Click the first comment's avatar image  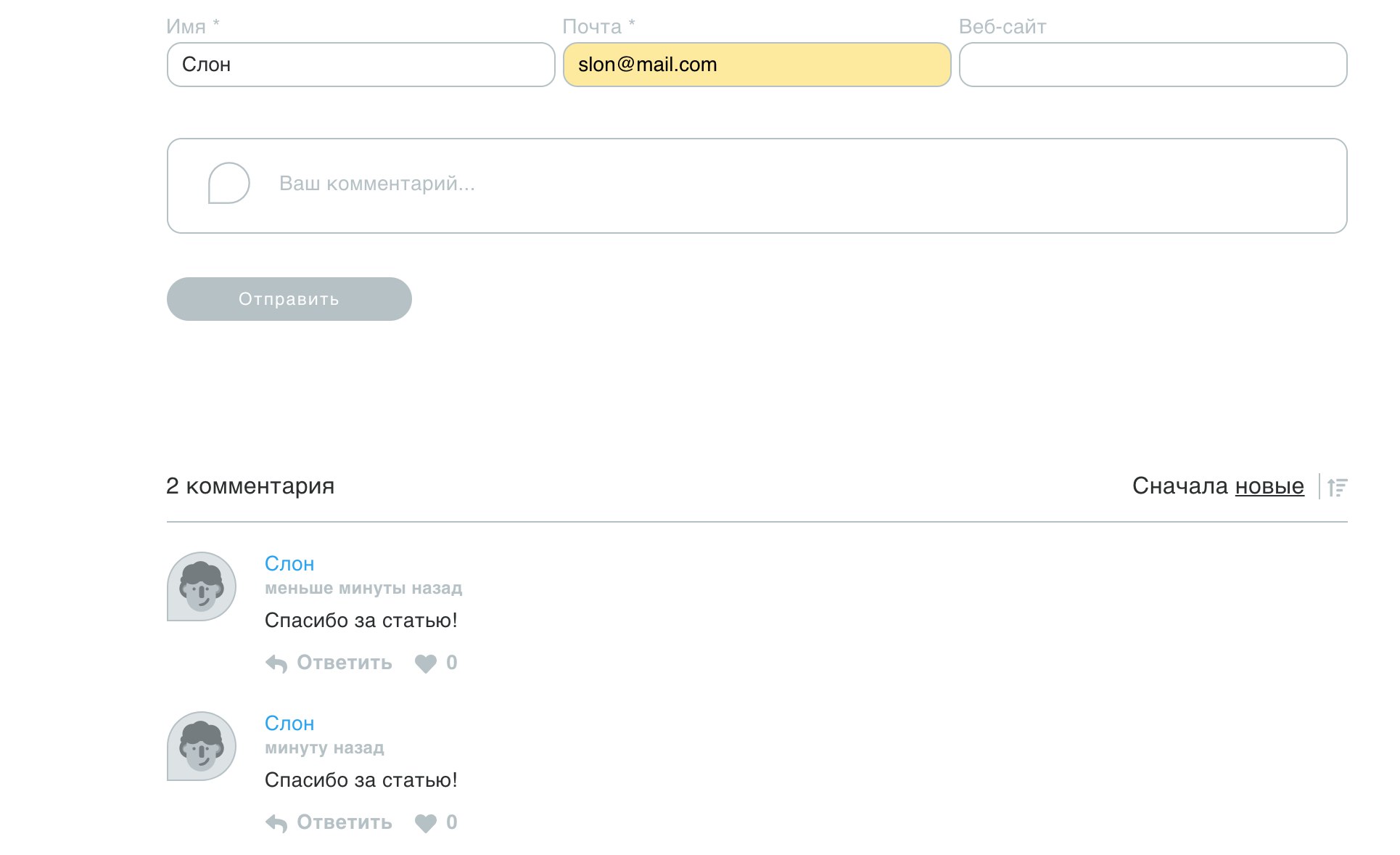coord(202,586)
